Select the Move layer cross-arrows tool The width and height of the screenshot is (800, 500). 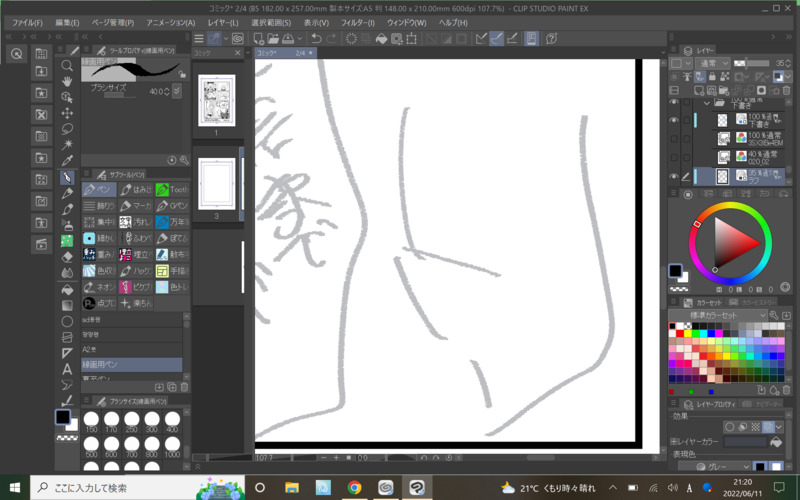pyautogui.click(x=67, y=113)
